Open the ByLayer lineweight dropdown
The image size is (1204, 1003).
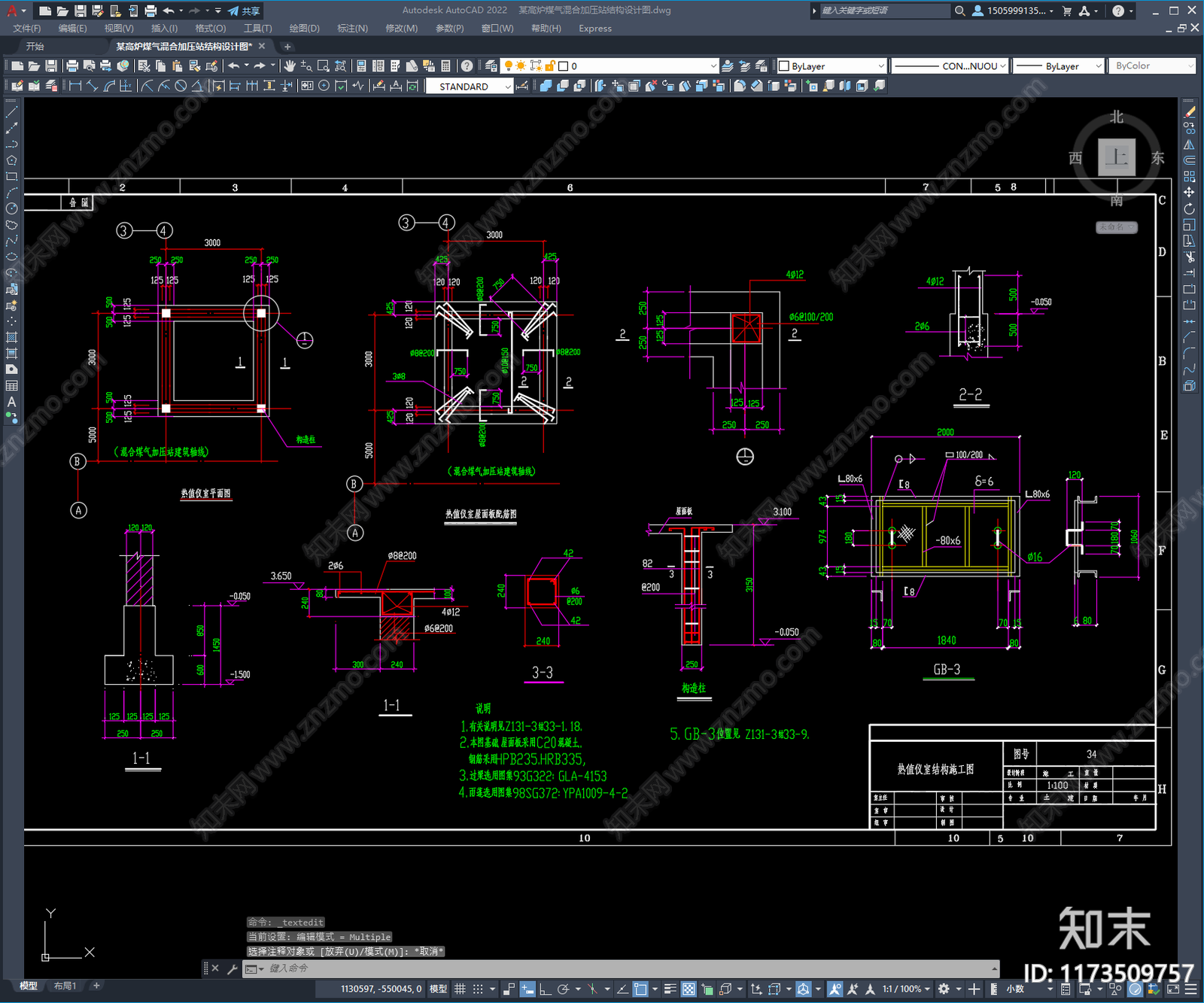pyautogui.click(x=1058, y=66)
